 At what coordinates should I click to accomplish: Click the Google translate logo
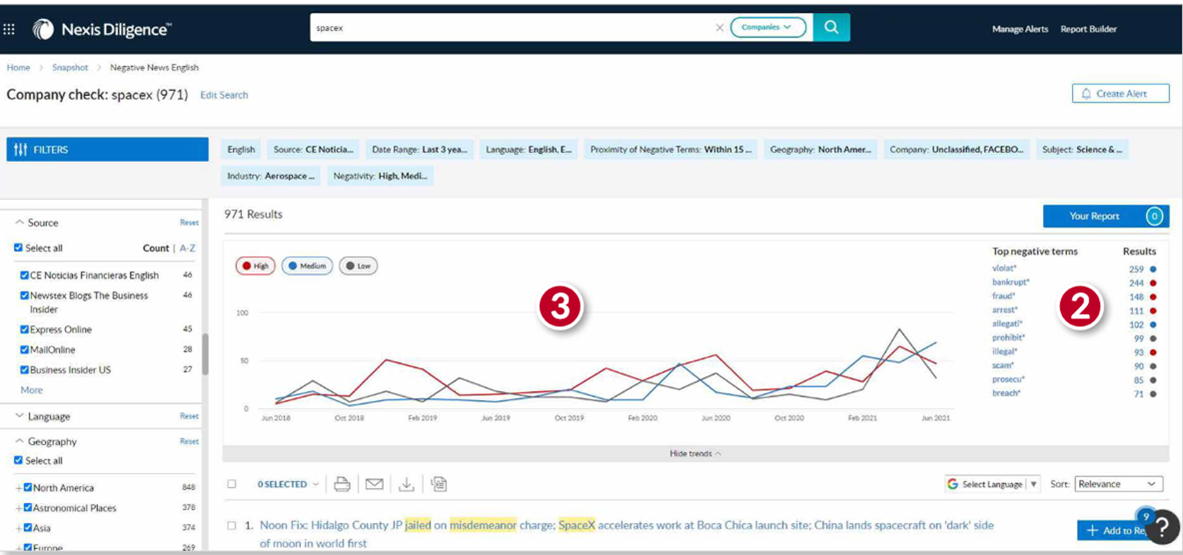[953, 484]
